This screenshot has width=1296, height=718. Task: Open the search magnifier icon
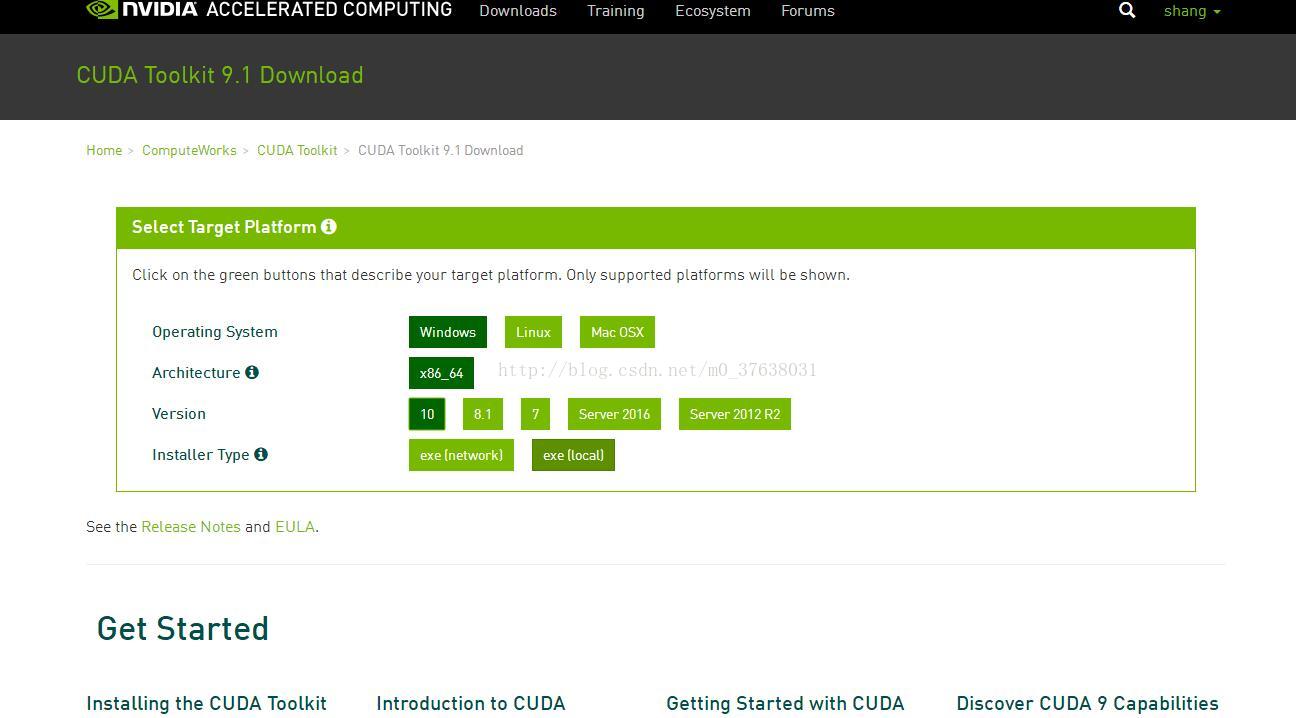(x=1127, y=10)
